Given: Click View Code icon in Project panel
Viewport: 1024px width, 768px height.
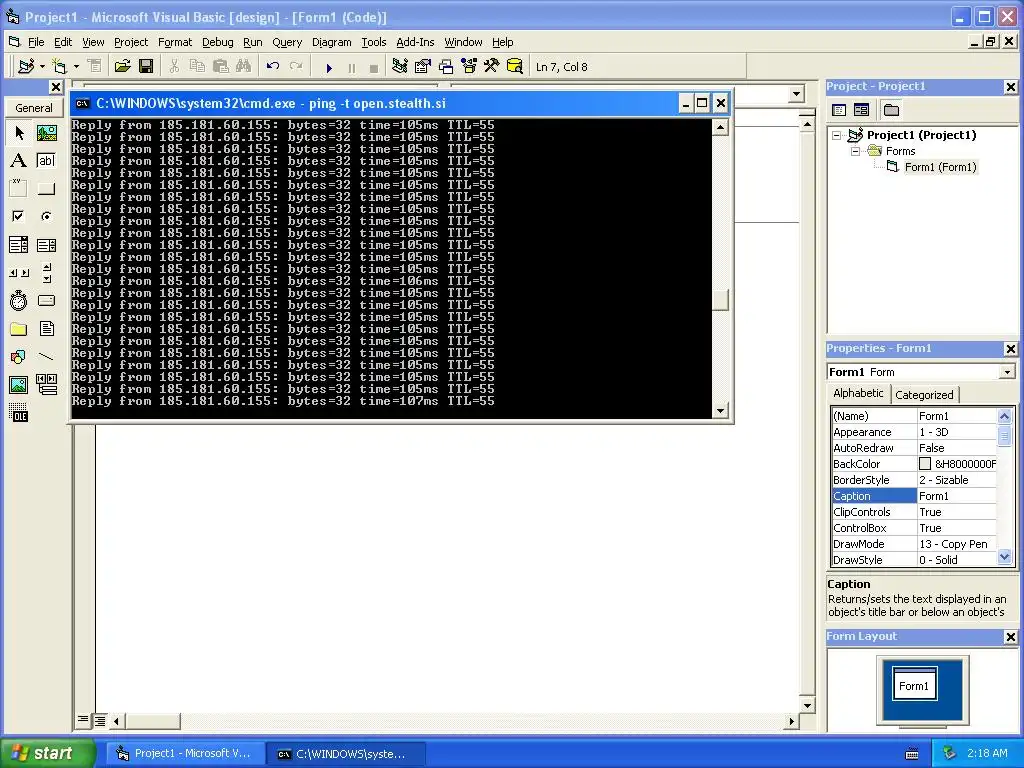Looking at the screenshot, I should pos(839,110).
